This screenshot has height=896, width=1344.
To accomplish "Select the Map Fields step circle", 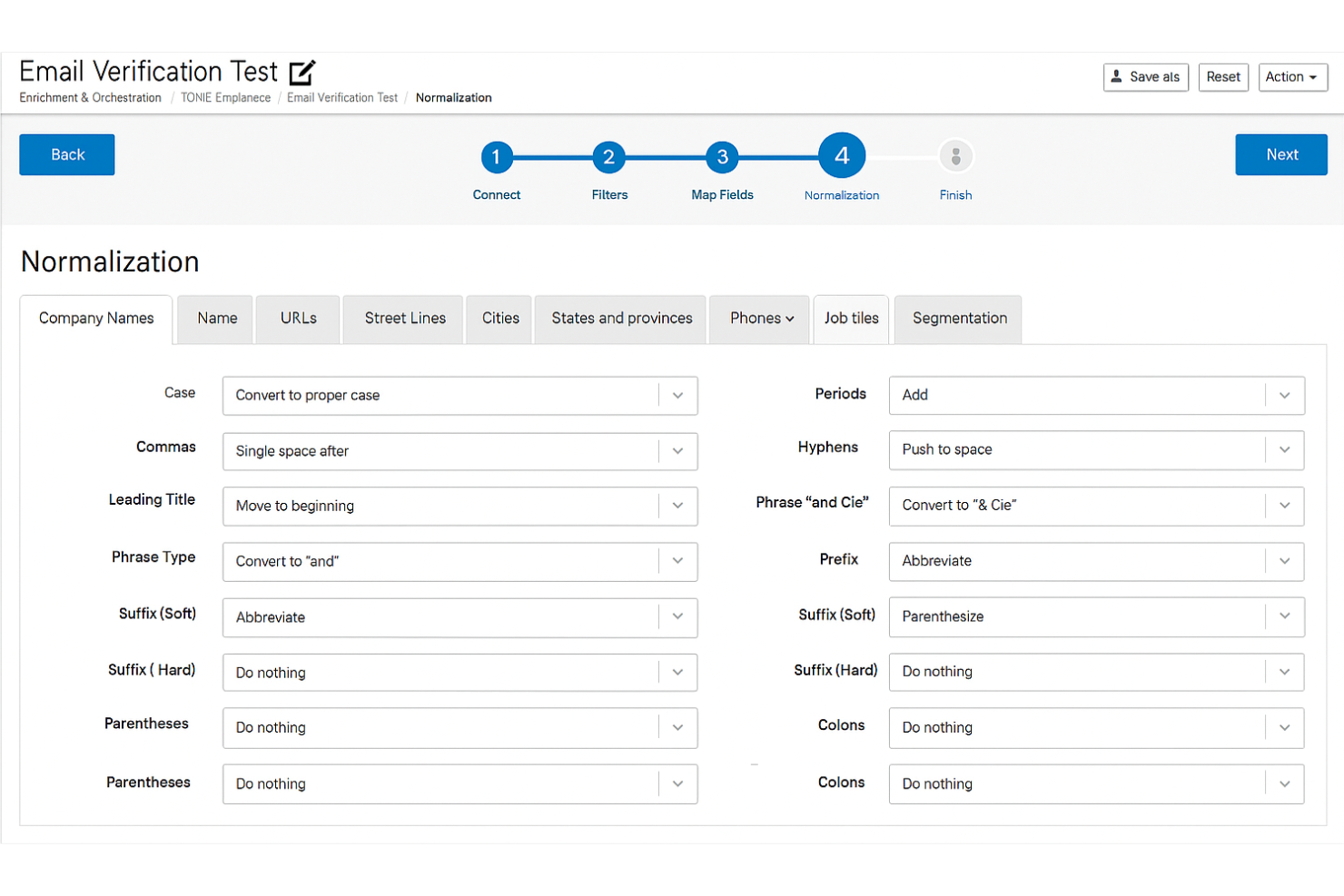I will 722,156.
